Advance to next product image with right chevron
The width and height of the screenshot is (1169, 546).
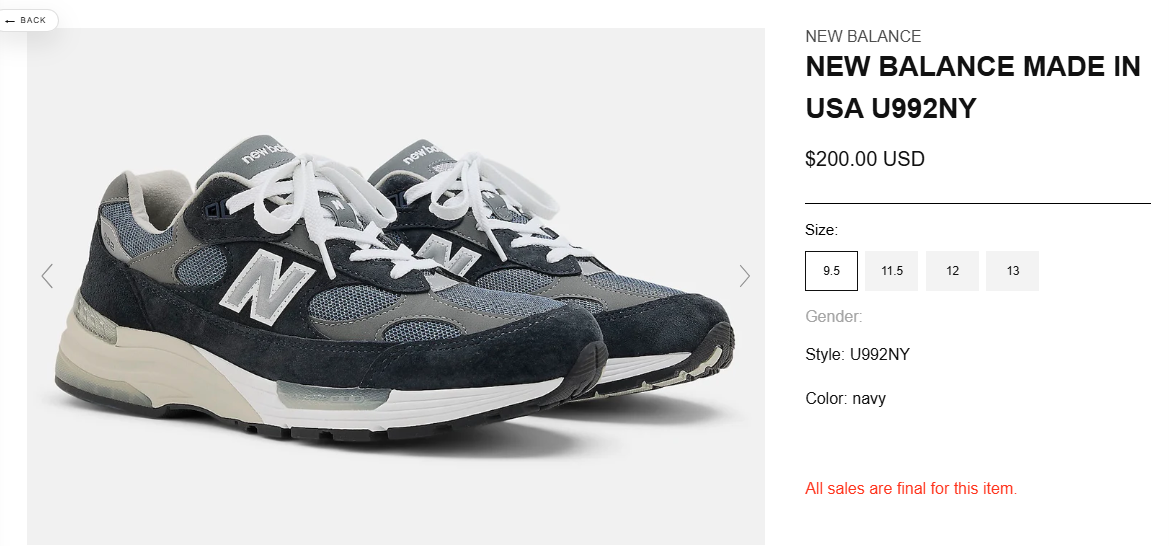pyautogui.click(x=744, y=275)
